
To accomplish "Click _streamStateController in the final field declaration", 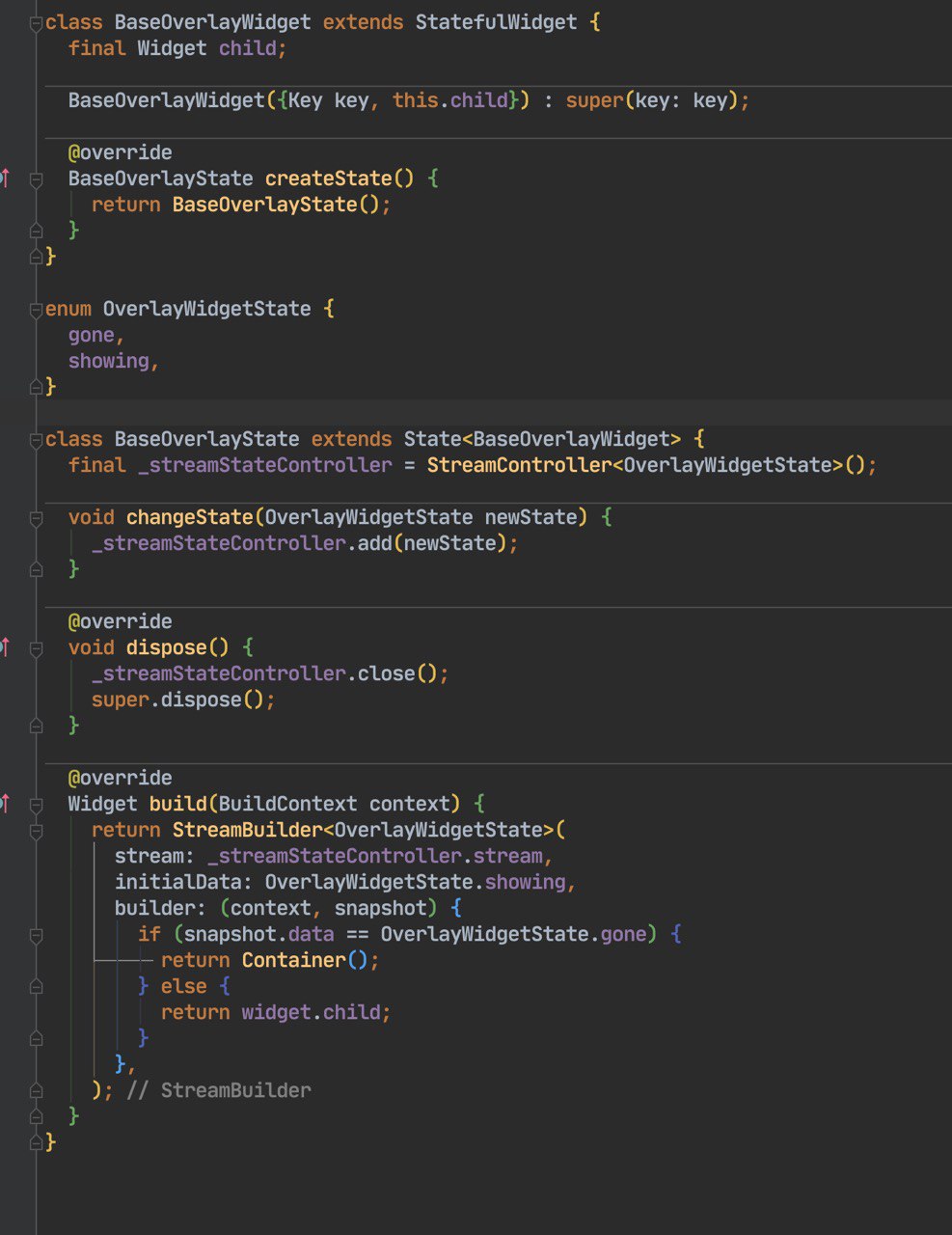I will click(265, 465).
